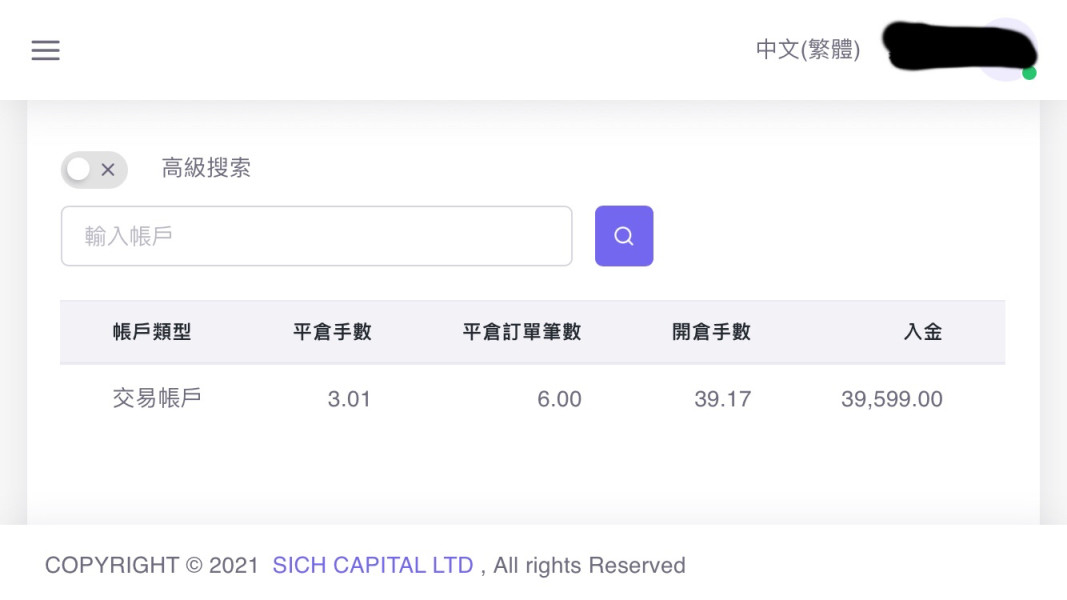Click the COPYRIGHT © 2021 footer text
The image size is (1067, 600).
(152, 566)
